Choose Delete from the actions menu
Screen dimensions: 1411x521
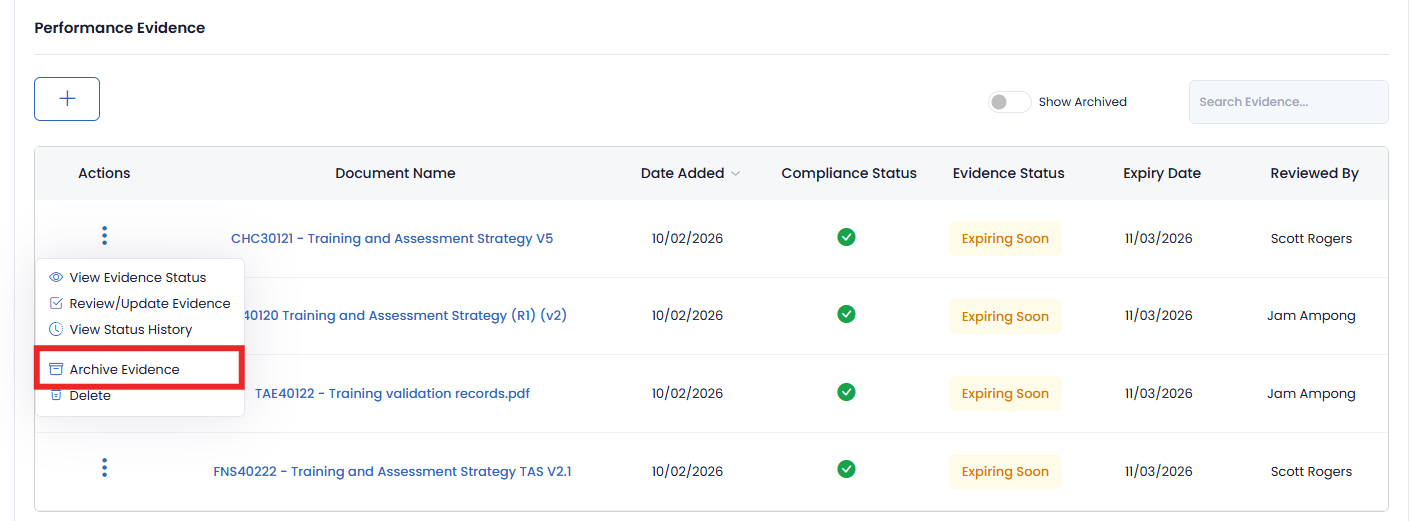click(x=90, y=396)
